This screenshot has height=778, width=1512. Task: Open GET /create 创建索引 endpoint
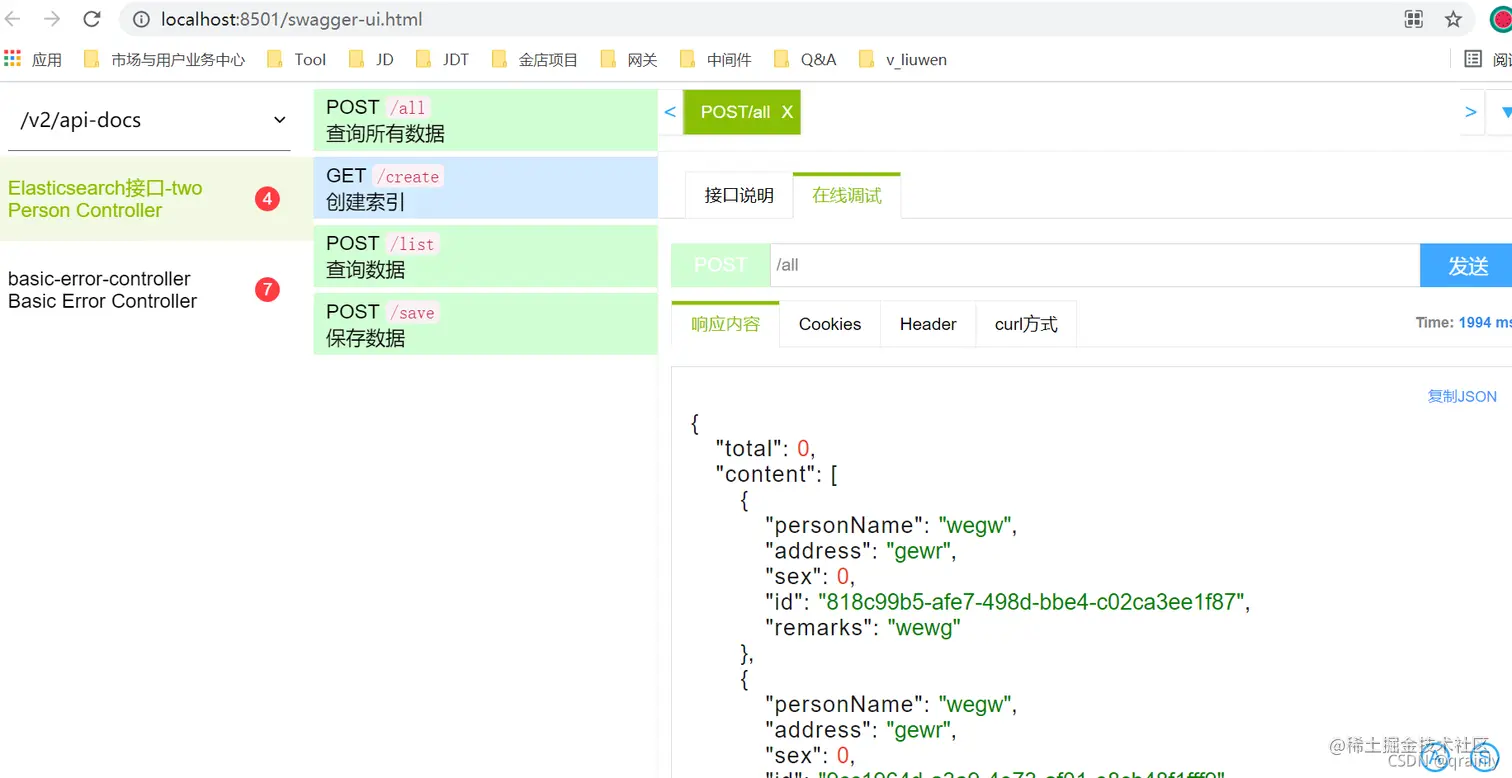click(485, 188)
